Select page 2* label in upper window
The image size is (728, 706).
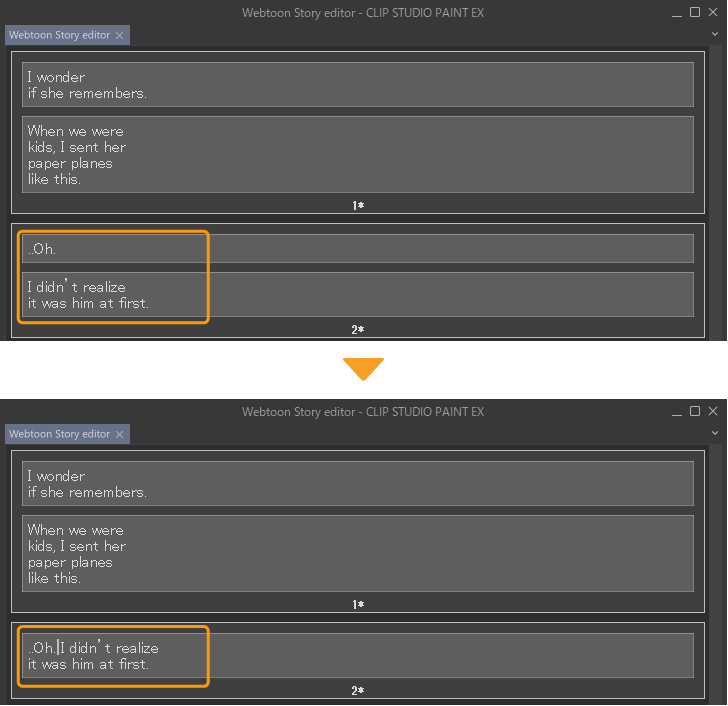click(357, 329)
